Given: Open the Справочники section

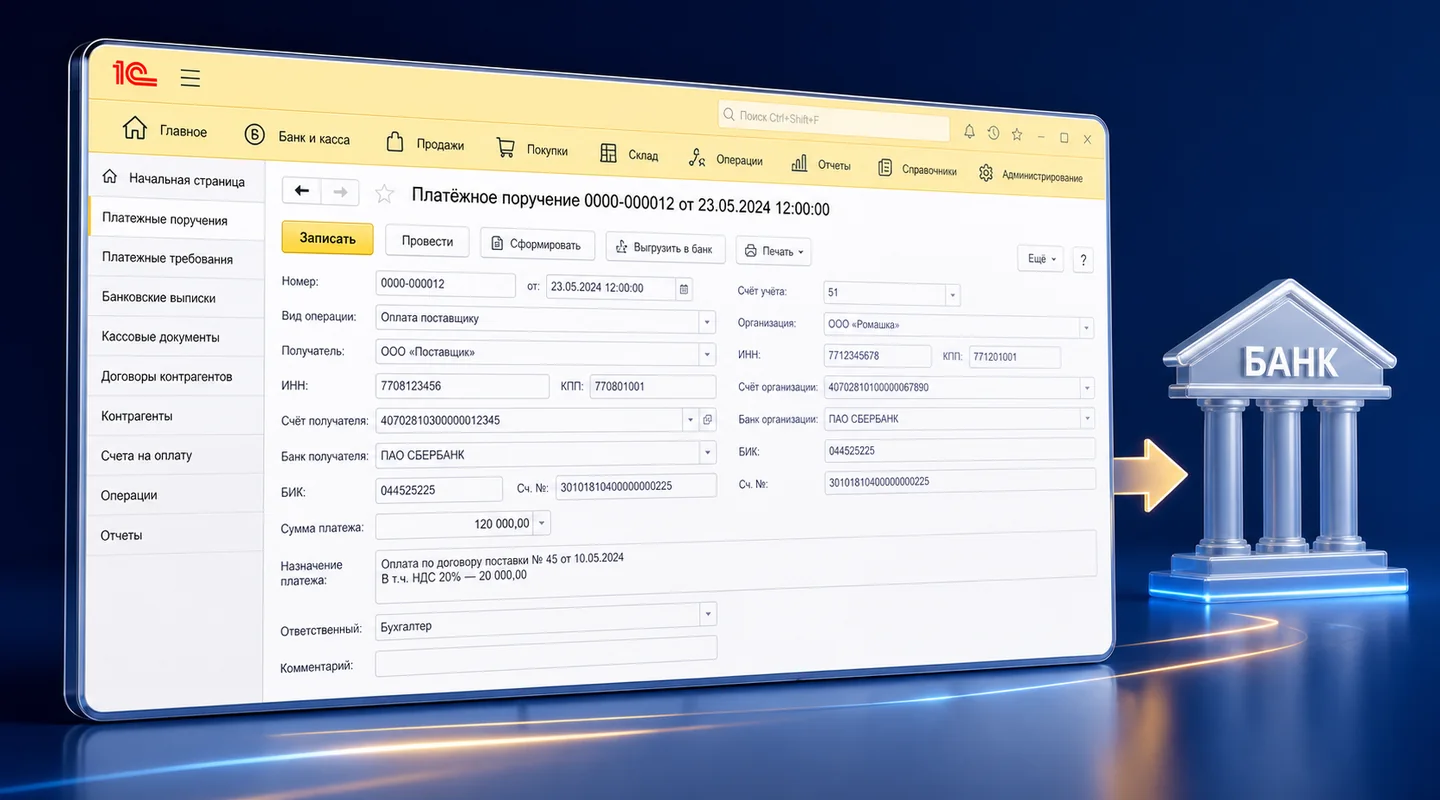Looking at the screenshot, I should click(917, 169).
